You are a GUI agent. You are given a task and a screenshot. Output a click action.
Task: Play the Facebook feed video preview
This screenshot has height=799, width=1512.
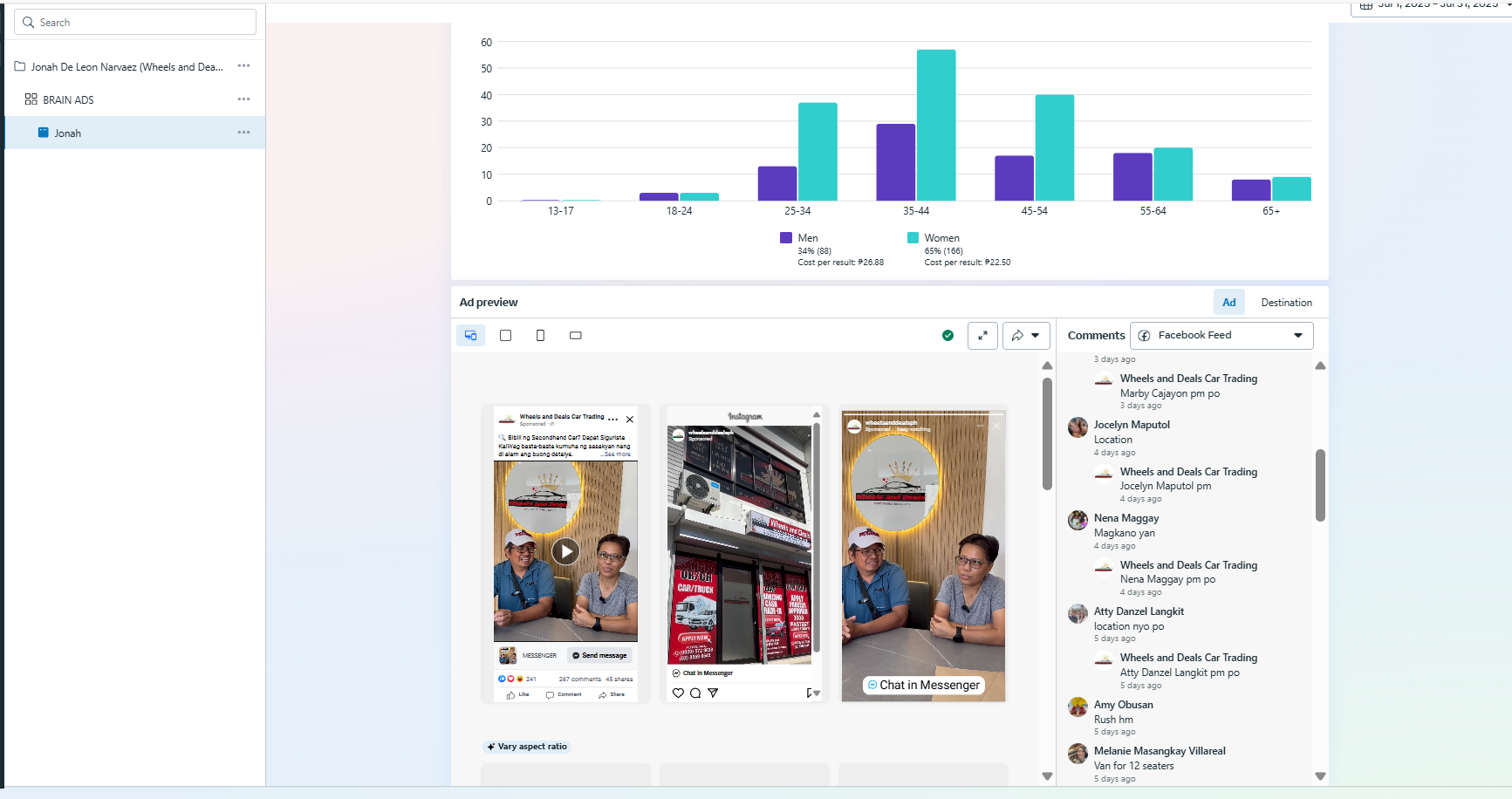pyautogui.click(x=565, y=551)
